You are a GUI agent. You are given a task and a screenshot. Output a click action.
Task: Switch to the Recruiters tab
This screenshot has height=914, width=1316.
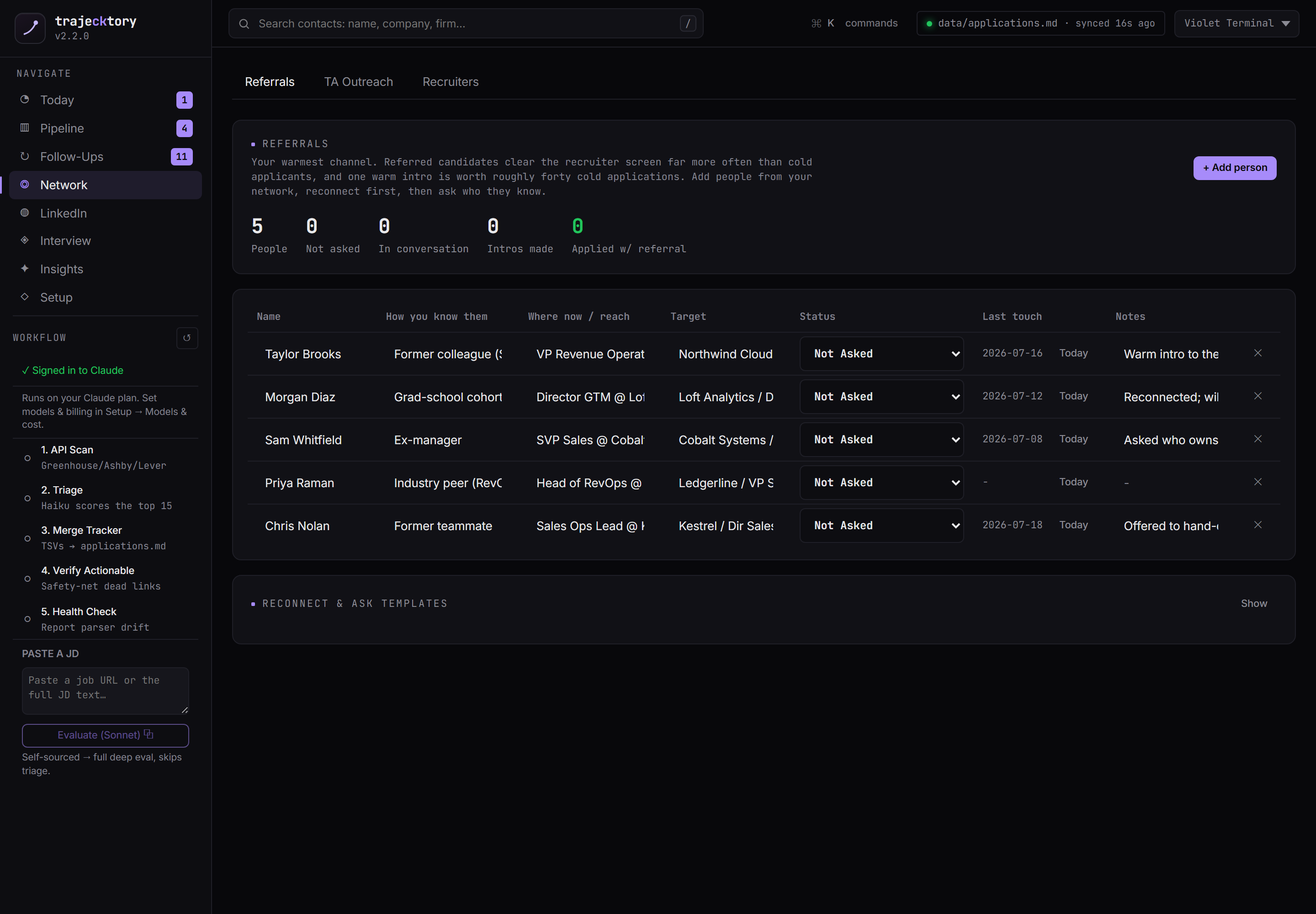[x=450, y=82]
